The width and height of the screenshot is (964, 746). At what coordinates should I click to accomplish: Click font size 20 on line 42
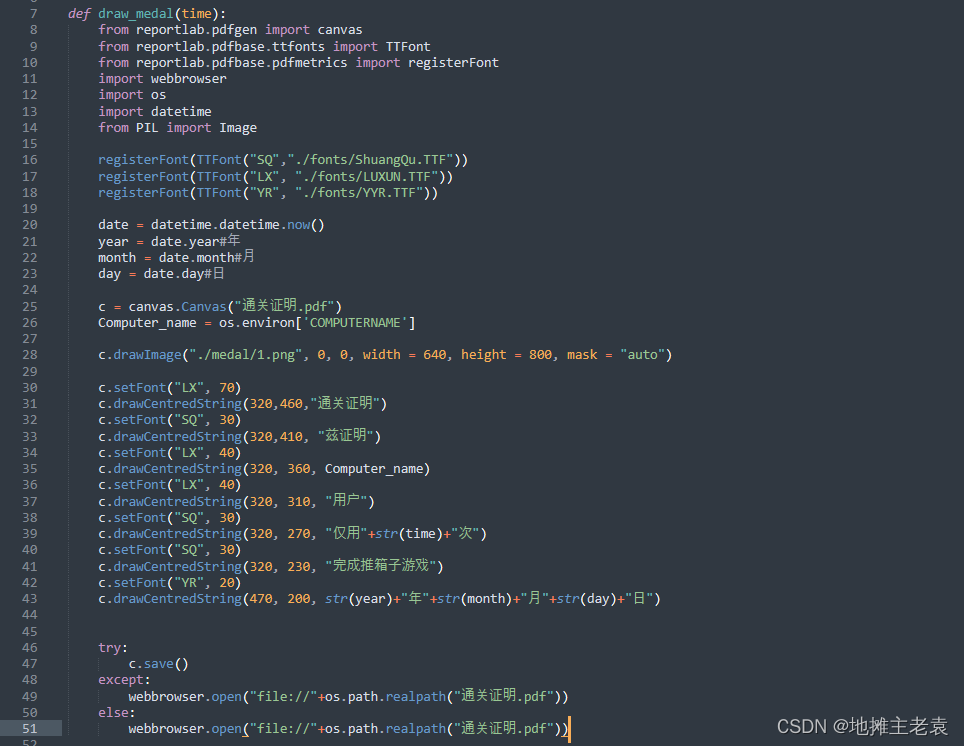point(227,582)
